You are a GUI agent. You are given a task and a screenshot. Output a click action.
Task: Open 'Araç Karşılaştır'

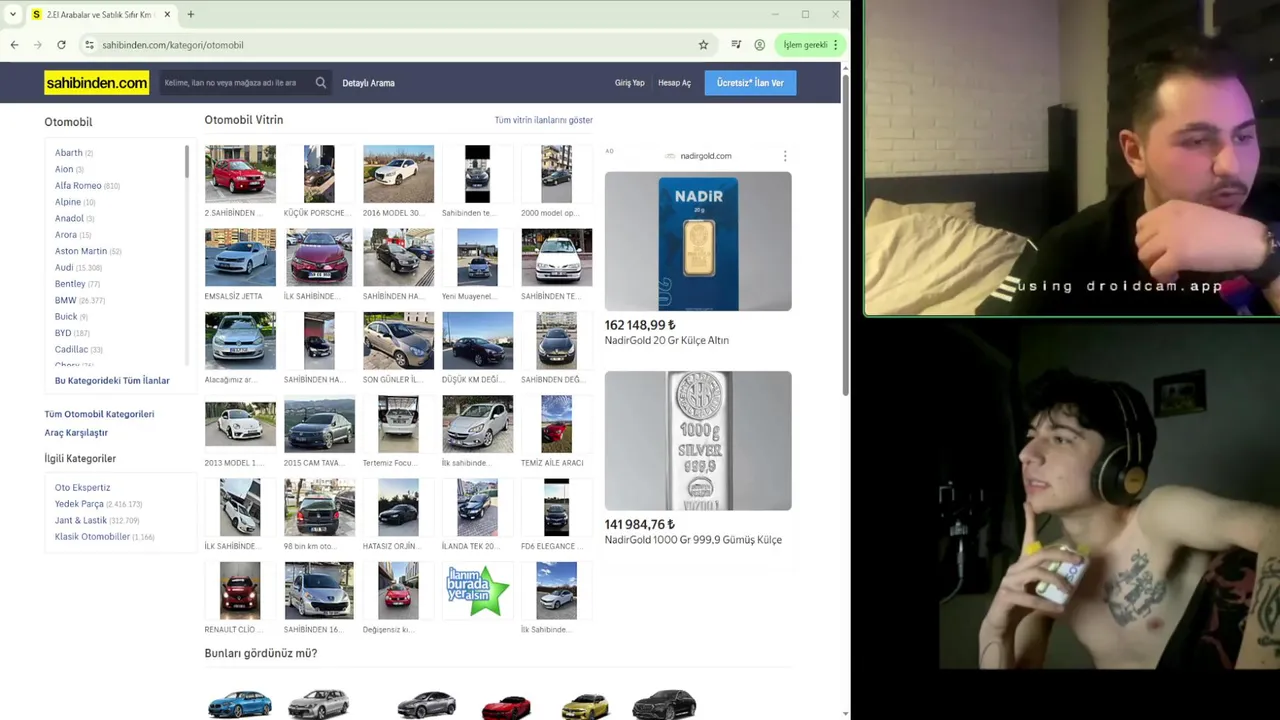76,433
